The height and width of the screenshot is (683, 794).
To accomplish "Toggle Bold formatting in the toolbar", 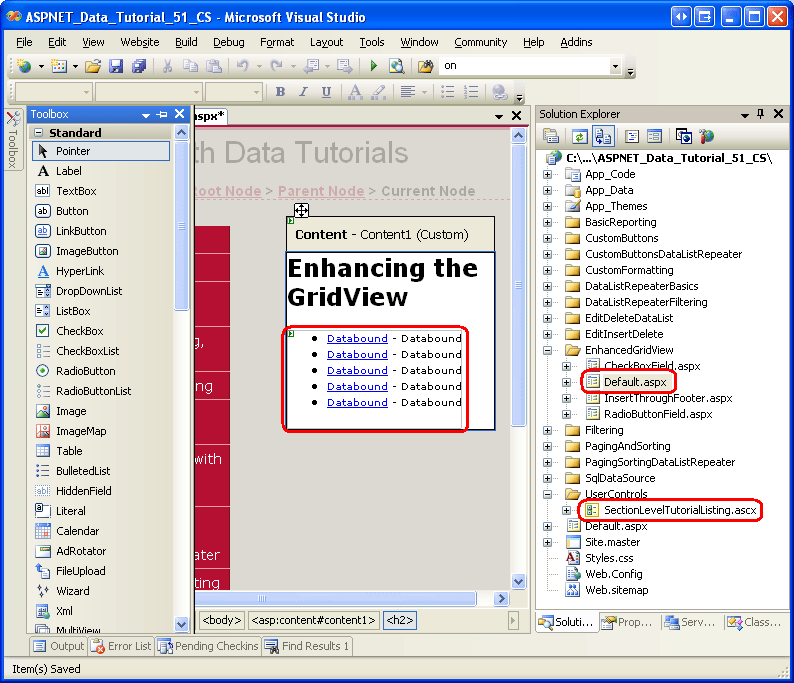I will [x=280, y=92].
